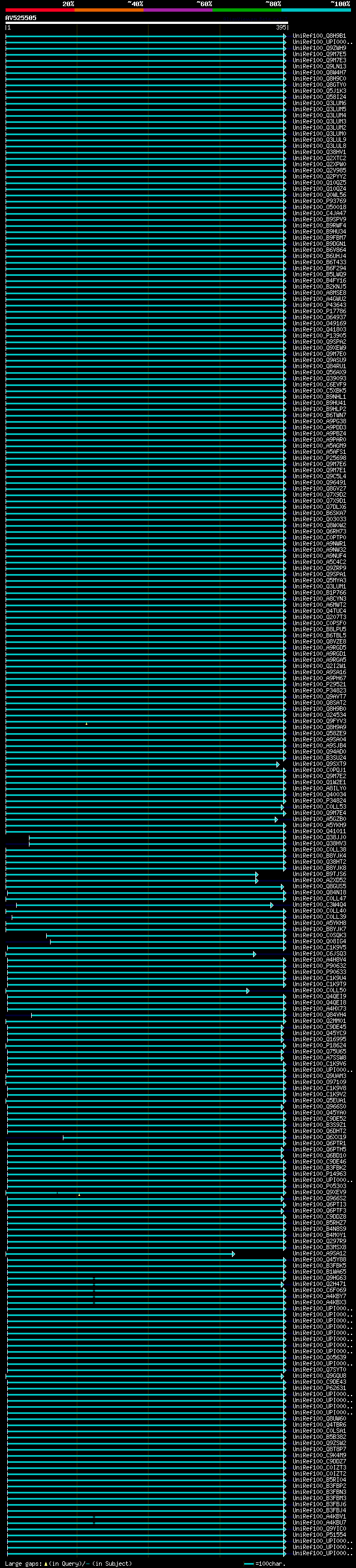Select hit label UniRef100_P93769
This screenshot has width=356, height=1568.
tap(319, 201)
